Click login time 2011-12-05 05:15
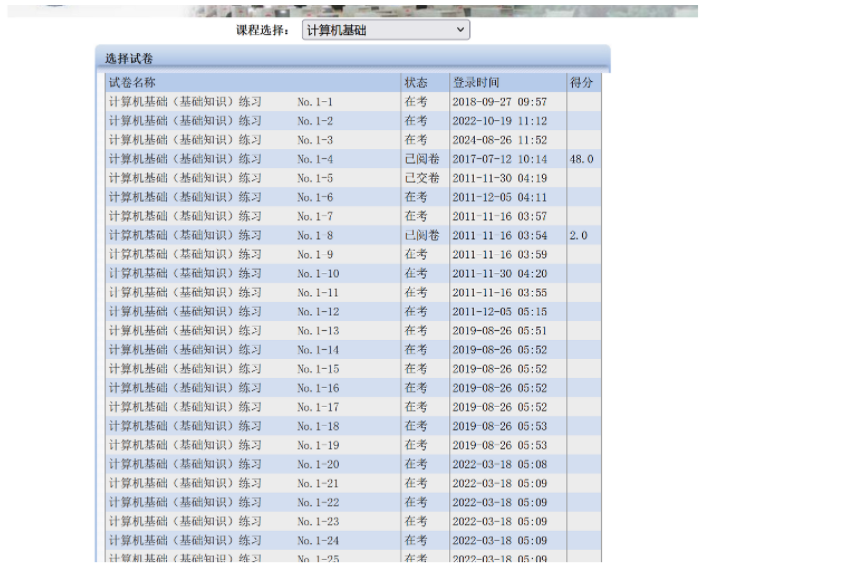The image size is (856, 571). (x=500, y=312)
